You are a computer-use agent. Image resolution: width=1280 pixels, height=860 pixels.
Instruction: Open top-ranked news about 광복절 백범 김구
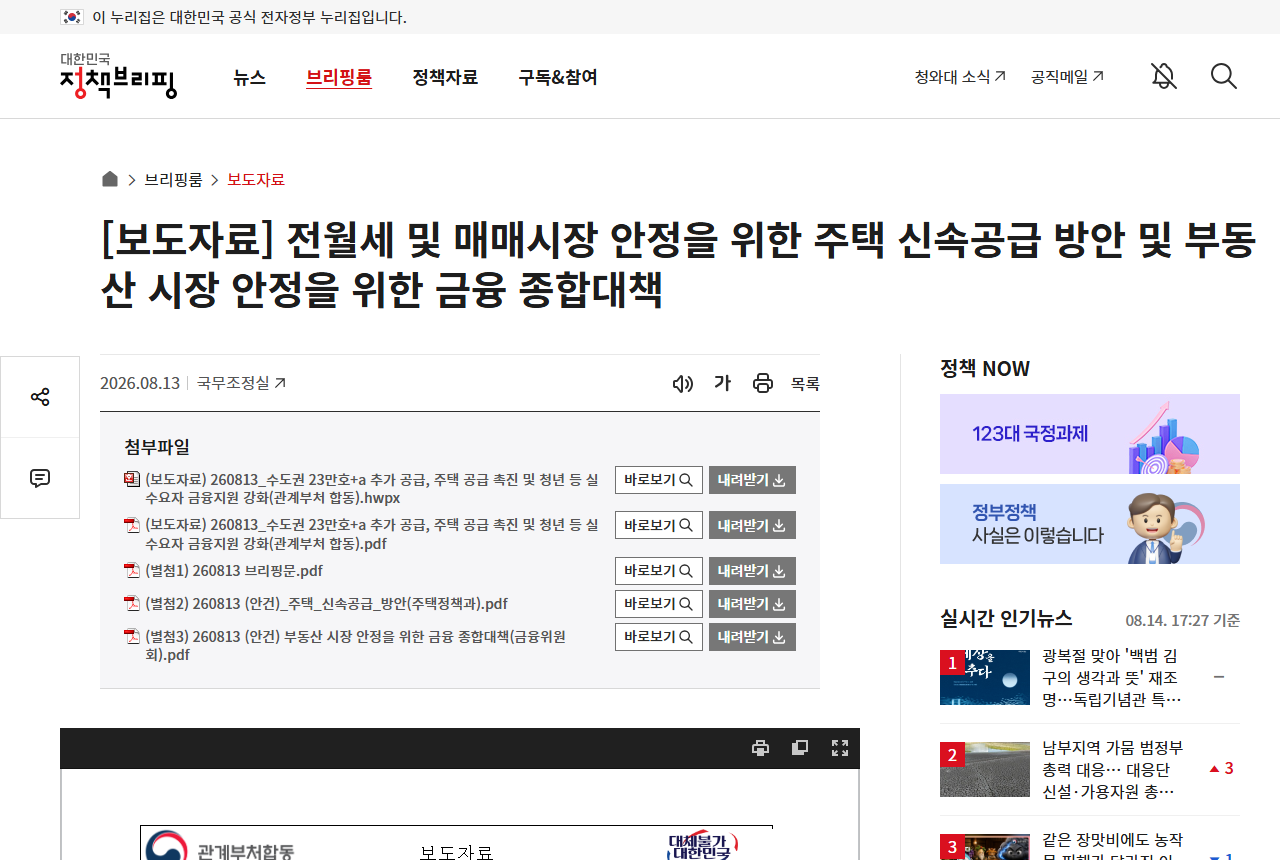(1112, 677)
